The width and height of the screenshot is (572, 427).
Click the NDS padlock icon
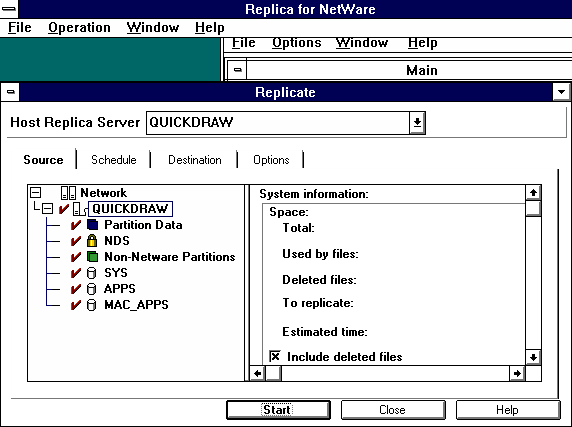point(92,241)
